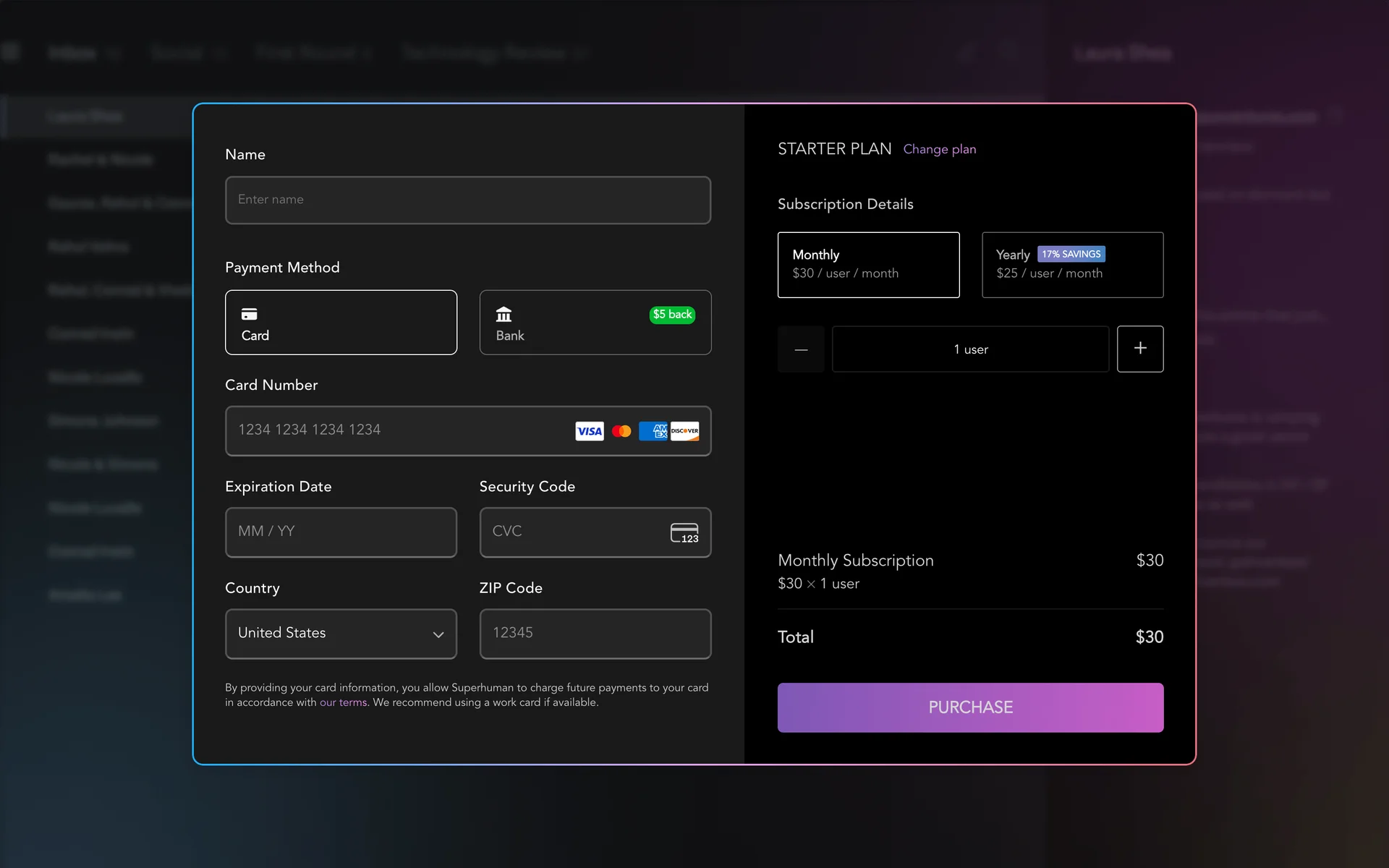
Task: Decrease user count with minus button
Action: tap(801, 349)
